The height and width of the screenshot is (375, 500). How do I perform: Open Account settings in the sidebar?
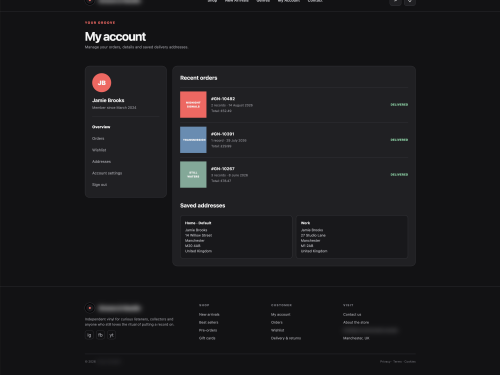pos(107,173)
